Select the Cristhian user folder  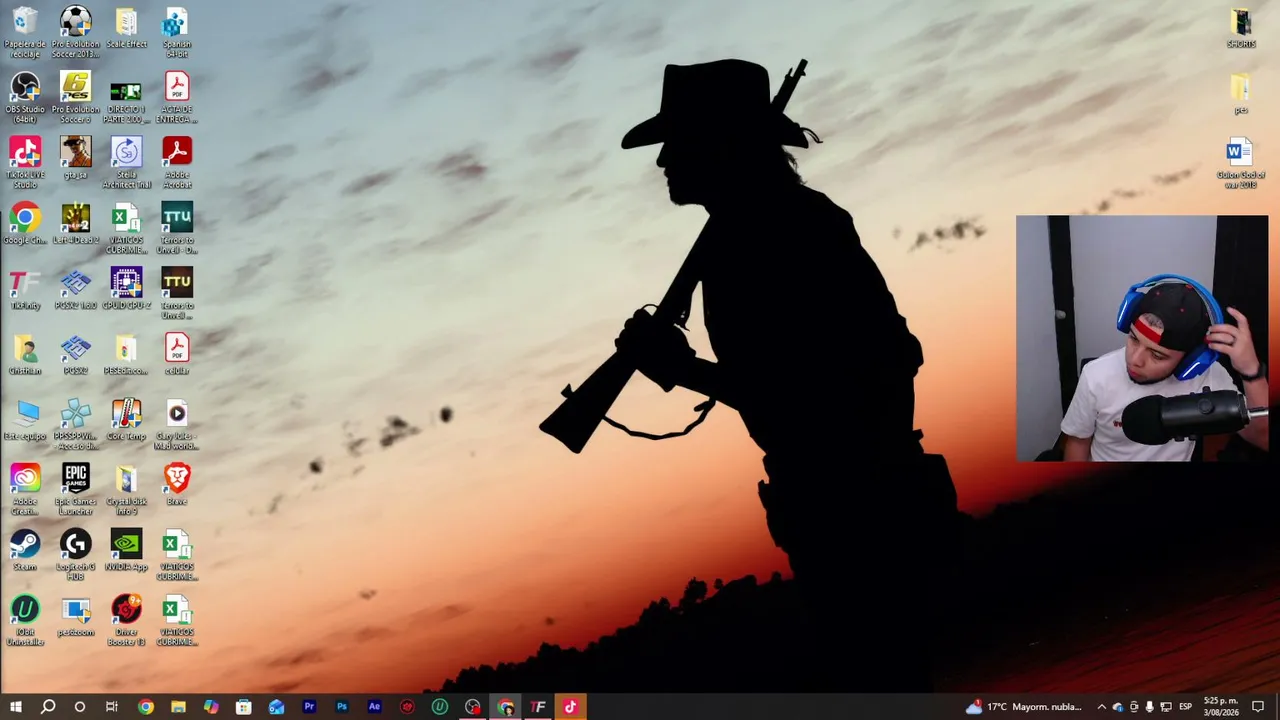[25, 354]
